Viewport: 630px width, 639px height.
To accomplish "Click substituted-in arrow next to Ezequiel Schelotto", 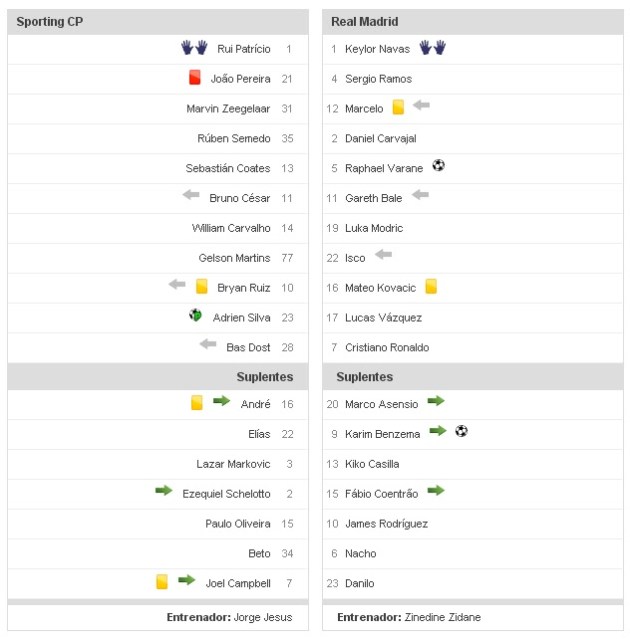I will (164, 491).
